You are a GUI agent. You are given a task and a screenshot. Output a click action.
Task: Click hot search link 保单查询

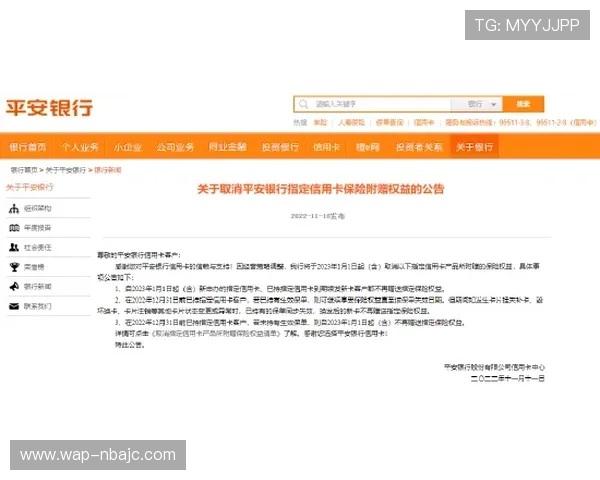pyautogui.click(x=390, y=122)
